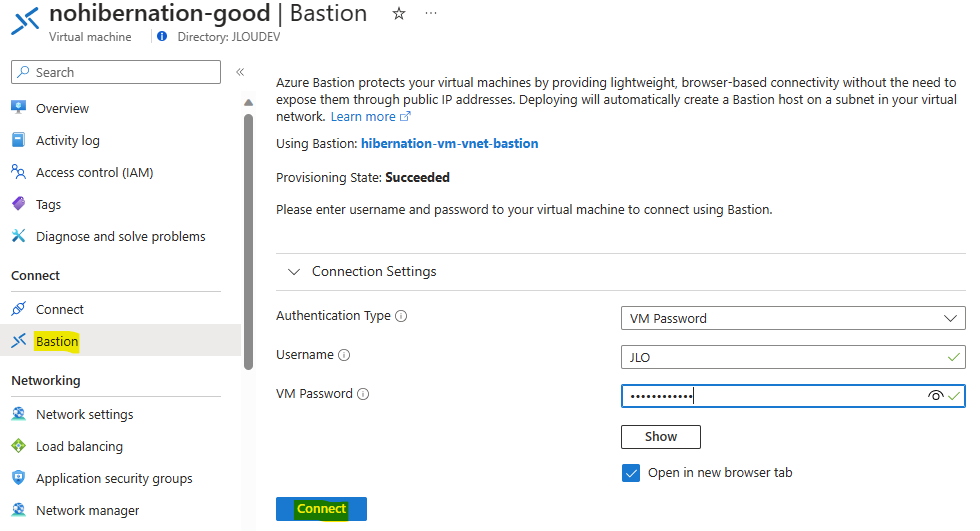Click the Application security groups shield icon
This screenshot has height=531, width=980.
pyautogui.click(x=19, y=478)
